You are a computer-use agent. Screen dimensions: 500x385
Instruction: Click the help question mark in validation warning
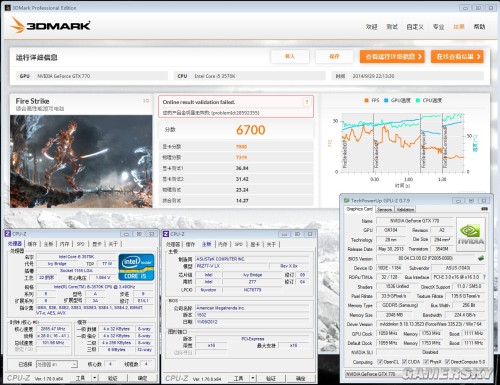307,102
